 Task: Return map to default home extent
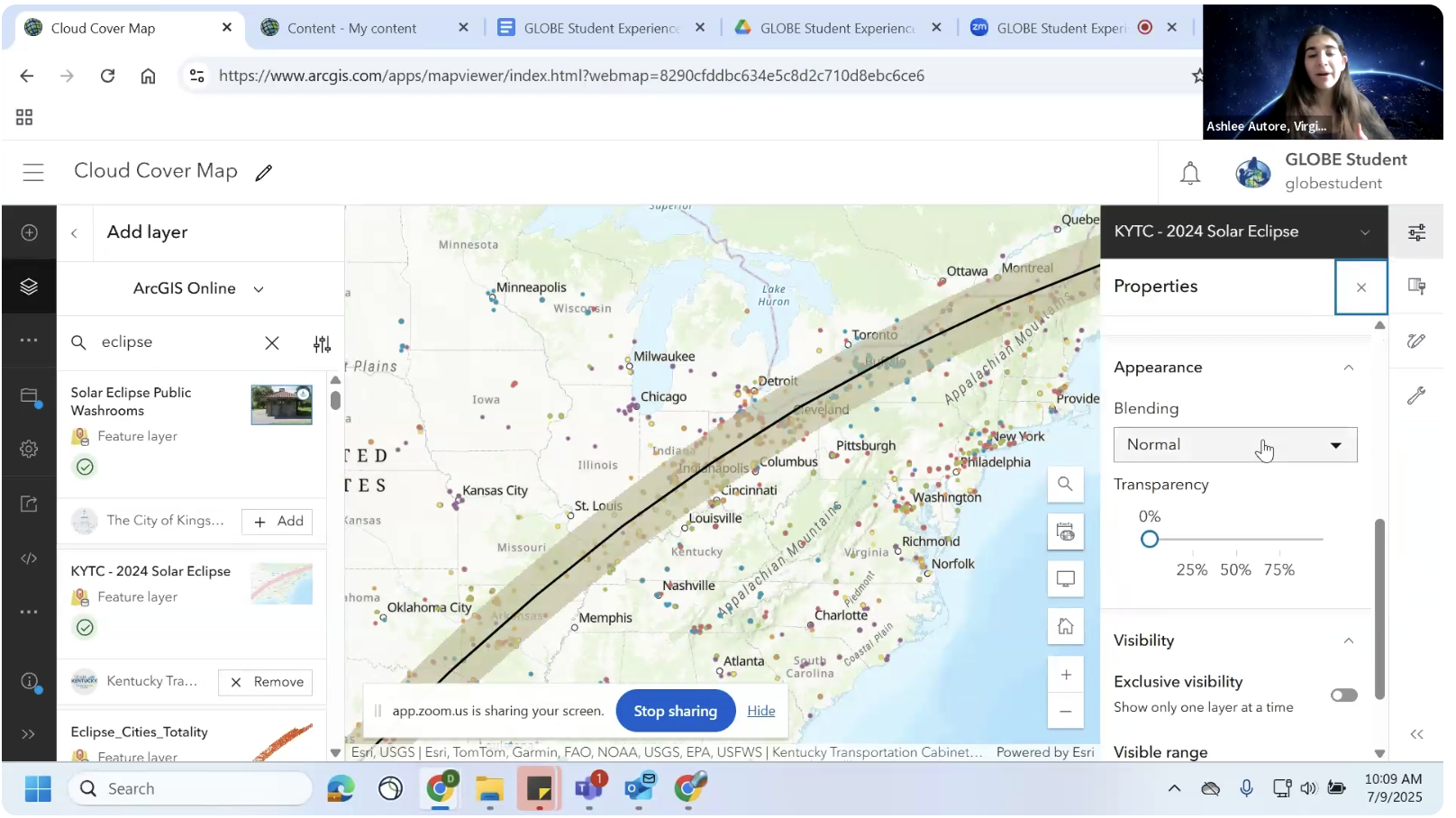tap(1065, 626)
